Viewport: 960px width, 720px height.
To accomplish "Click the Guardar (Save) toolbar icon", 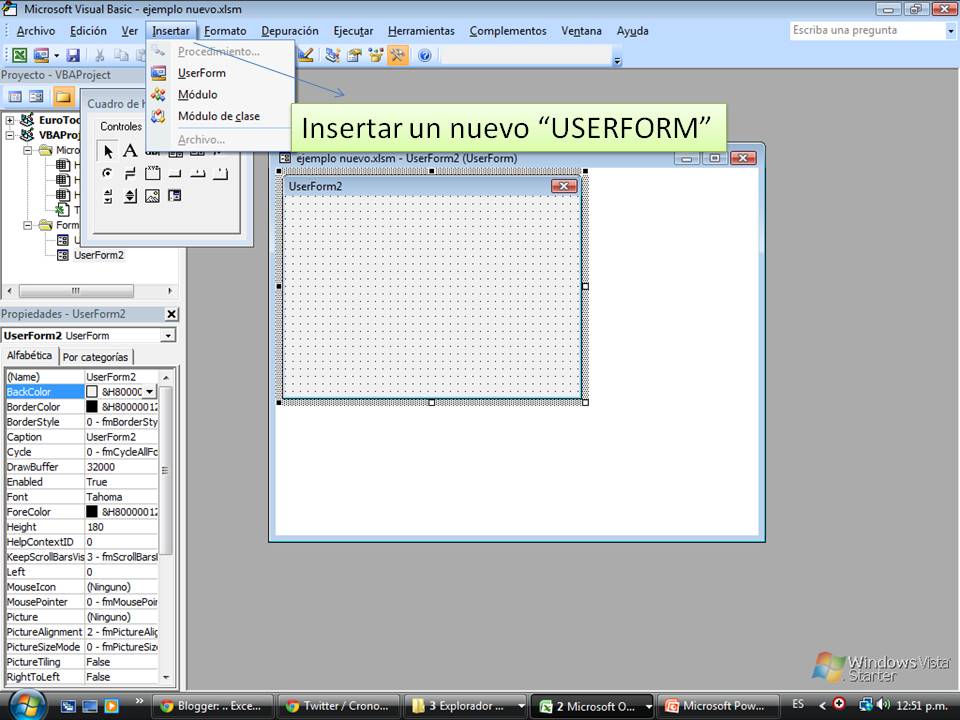I will coord(72,55).
